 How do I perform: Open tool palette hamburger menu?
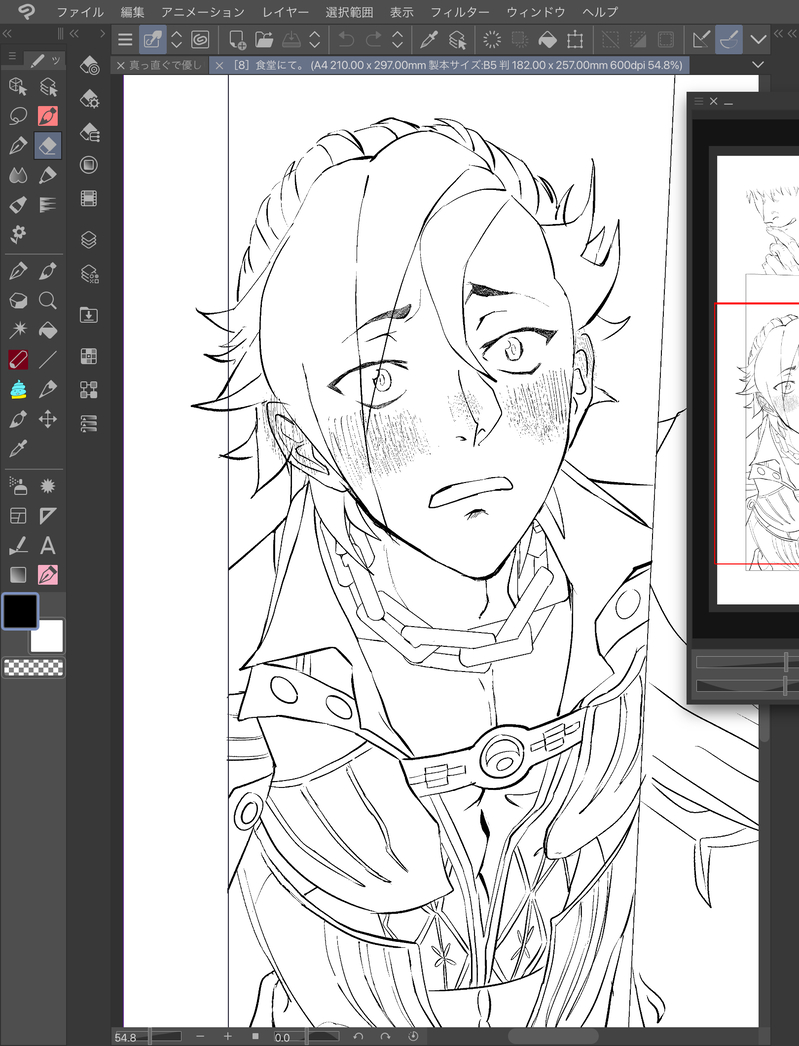[11, 57]
